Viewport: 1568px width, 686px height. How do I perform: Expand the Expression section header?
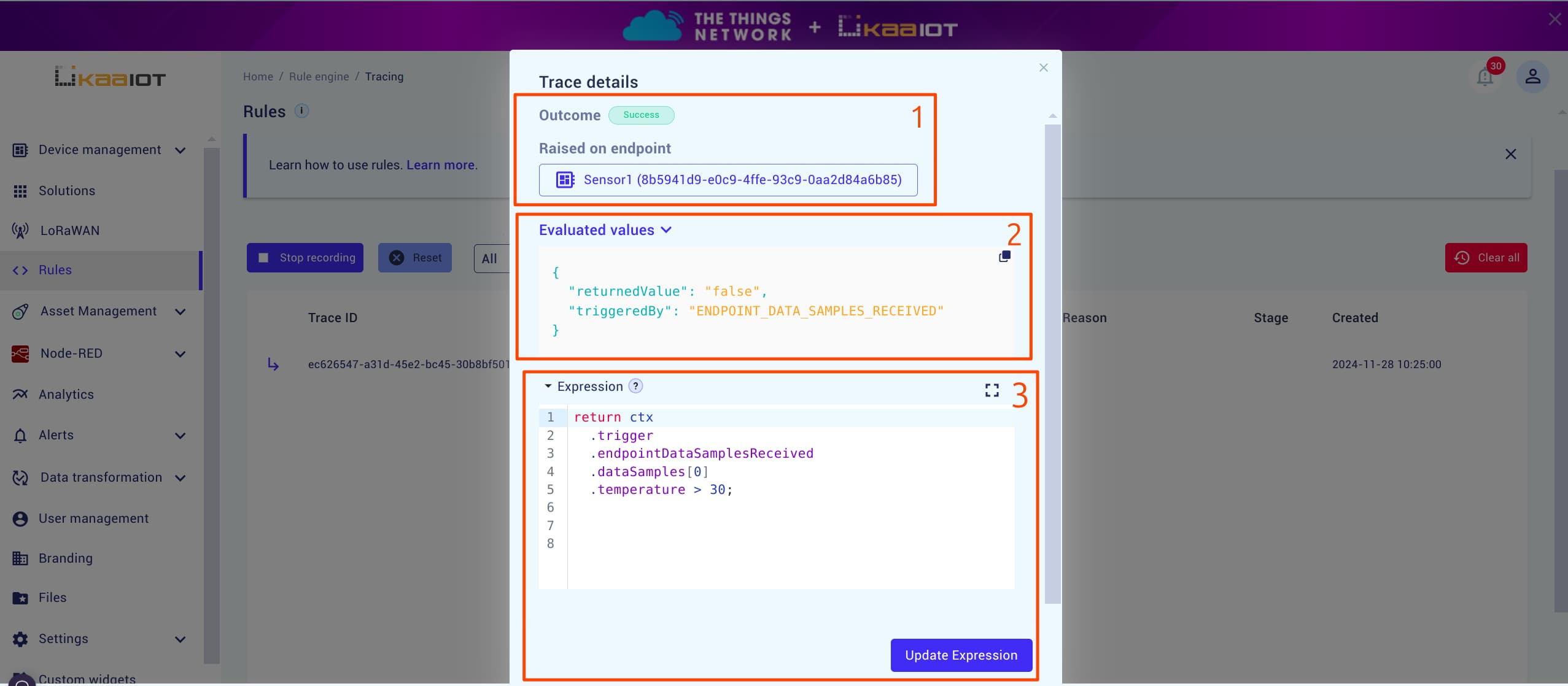point(548,386)
